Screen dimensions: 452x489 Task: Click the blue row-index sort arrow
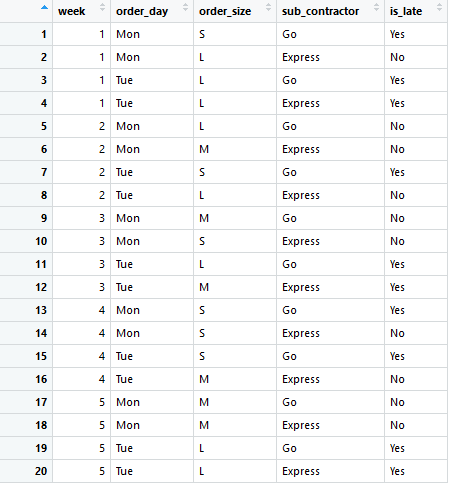pos(44,8)
